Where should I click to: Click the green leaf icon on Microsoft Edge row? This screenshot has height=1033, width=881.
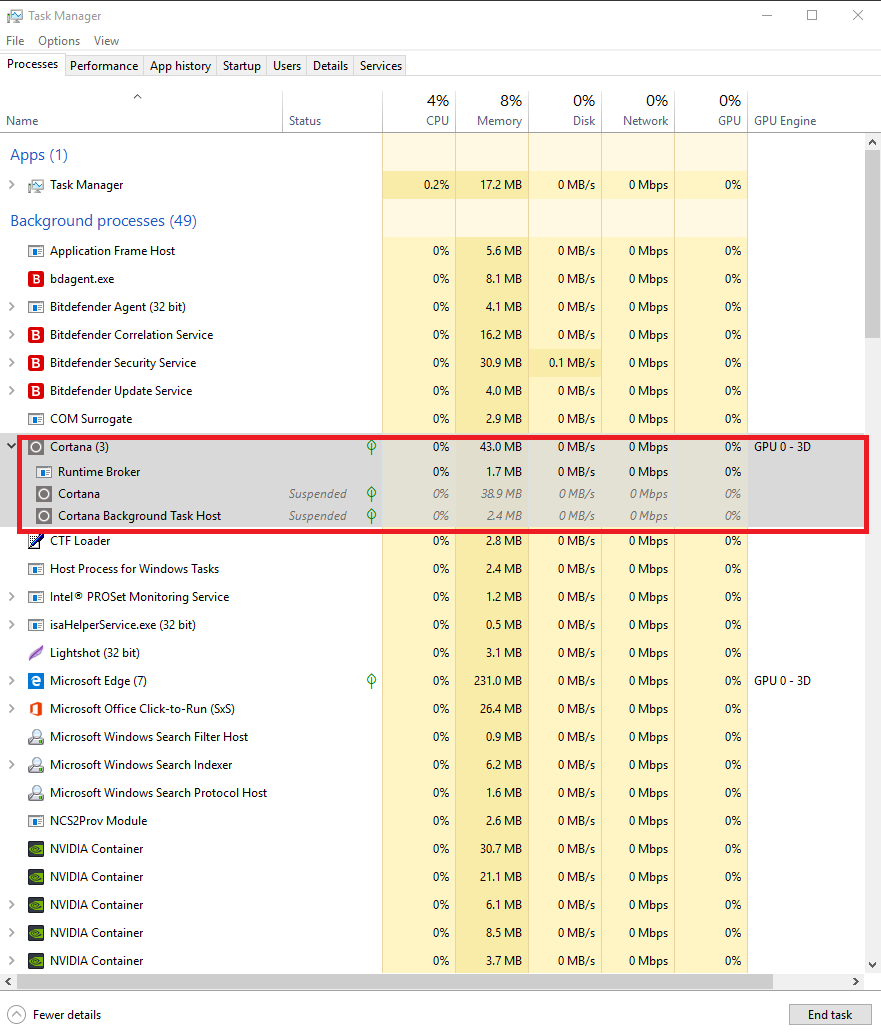372,681
